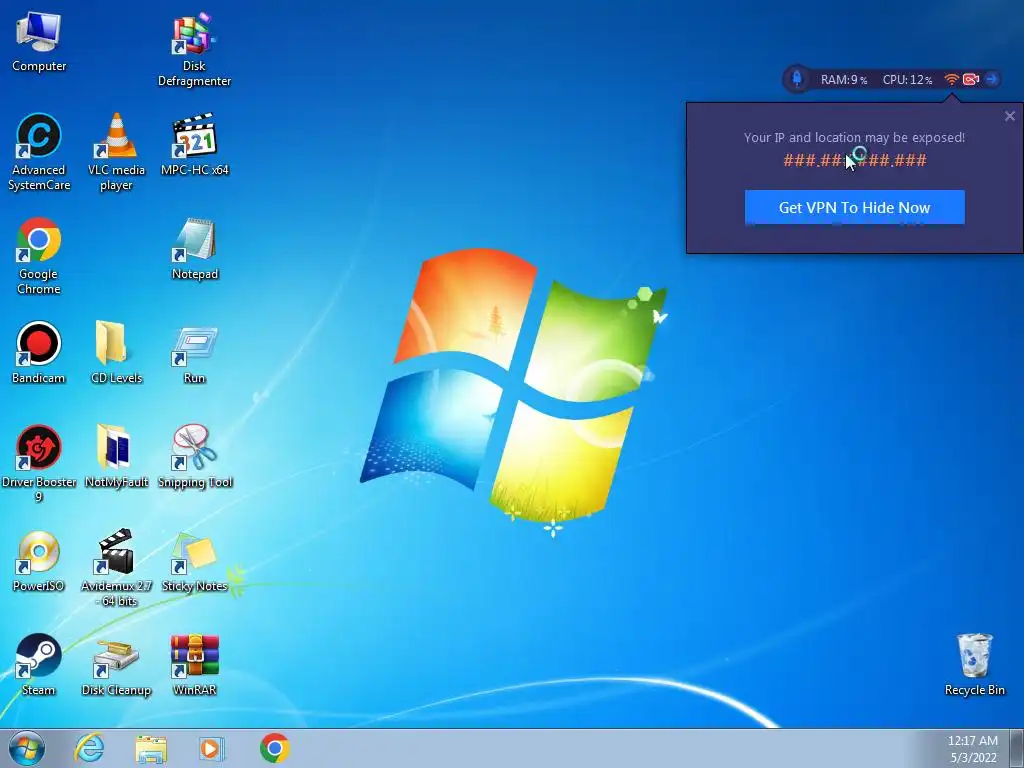Click the orange Wi-Fi icon in monitor bar
Viewport: 1024px width, 768px height.
[952, 79]
